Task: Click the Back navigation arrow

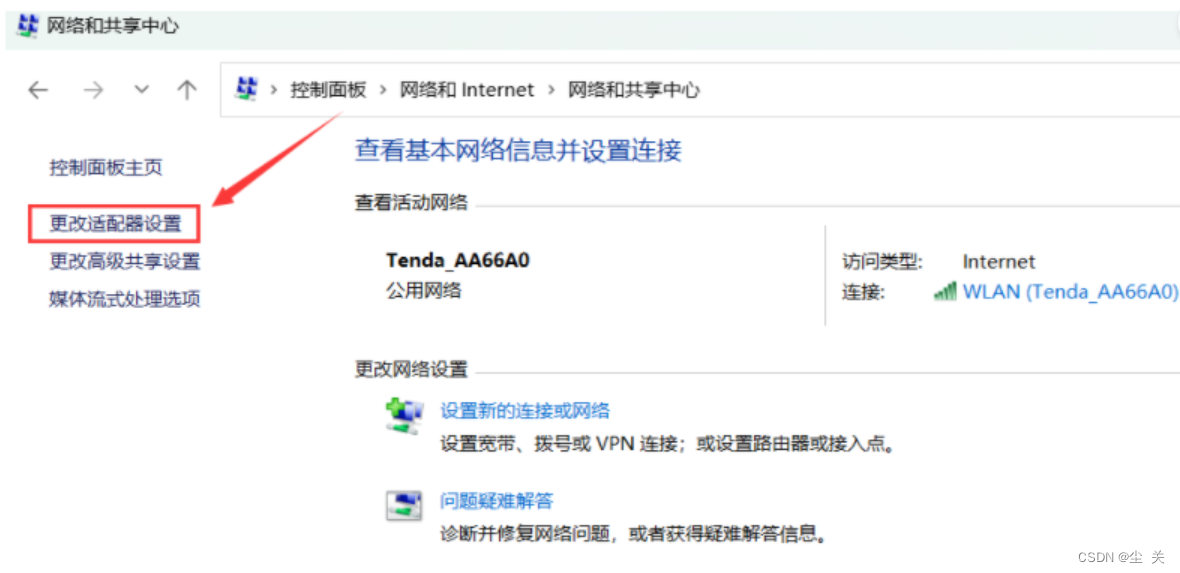Action: [x=38, y=90]
